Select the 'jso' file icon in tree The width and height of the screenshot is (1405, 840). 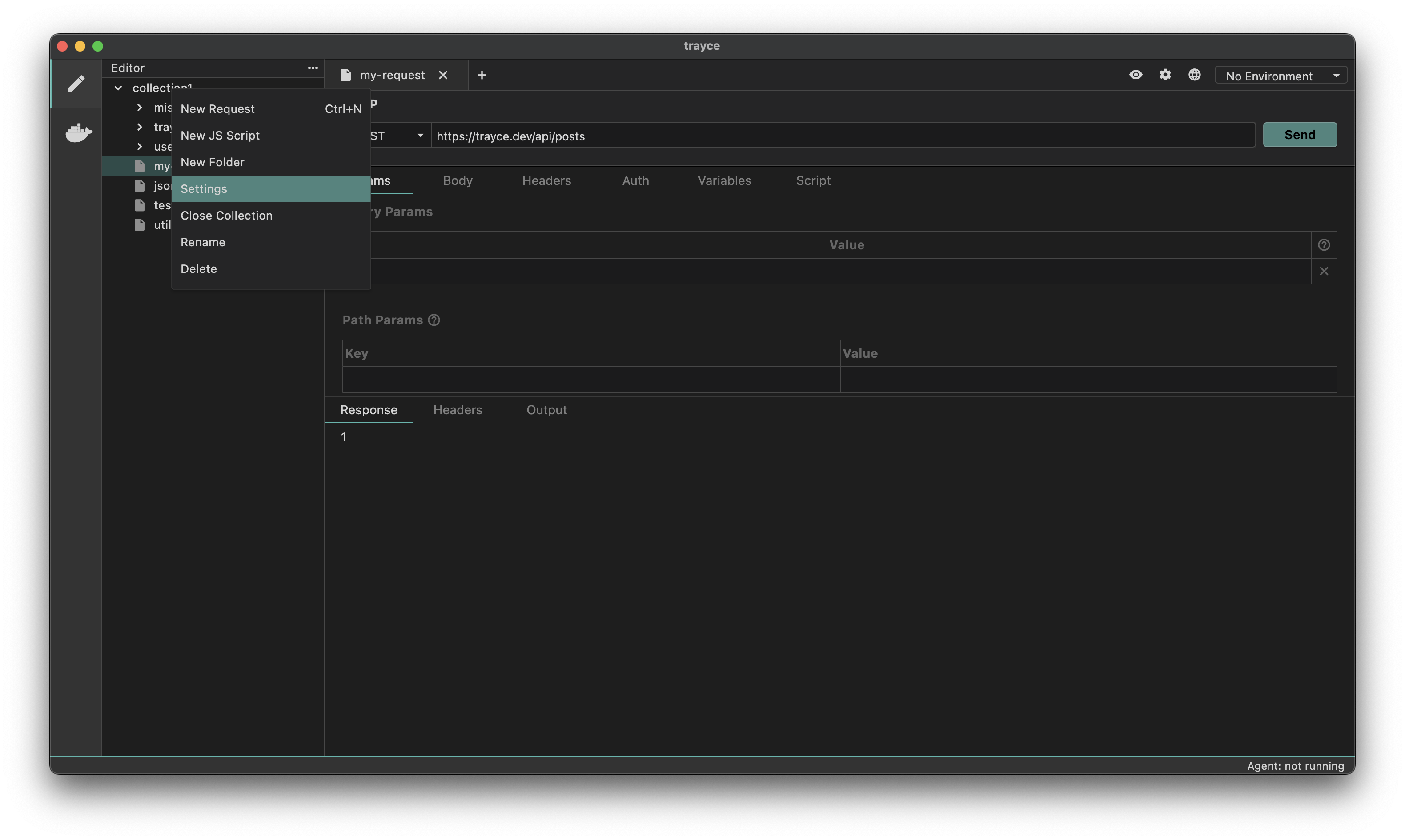139,186
